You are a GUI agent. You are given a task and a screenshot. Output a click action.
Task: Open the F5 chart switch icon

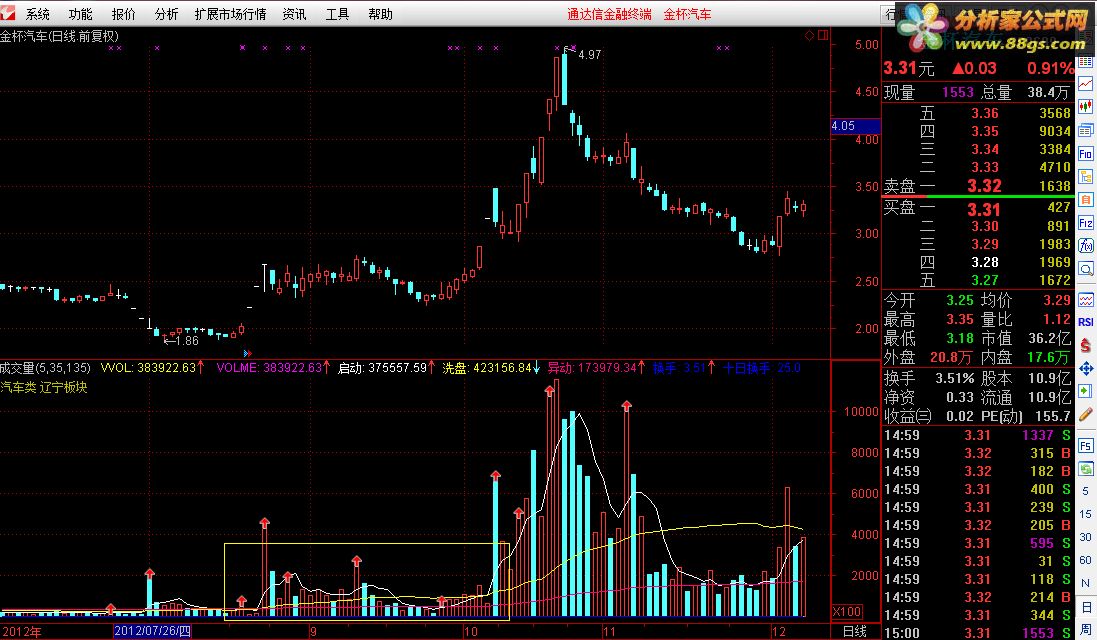click(x=1086, y=446)
